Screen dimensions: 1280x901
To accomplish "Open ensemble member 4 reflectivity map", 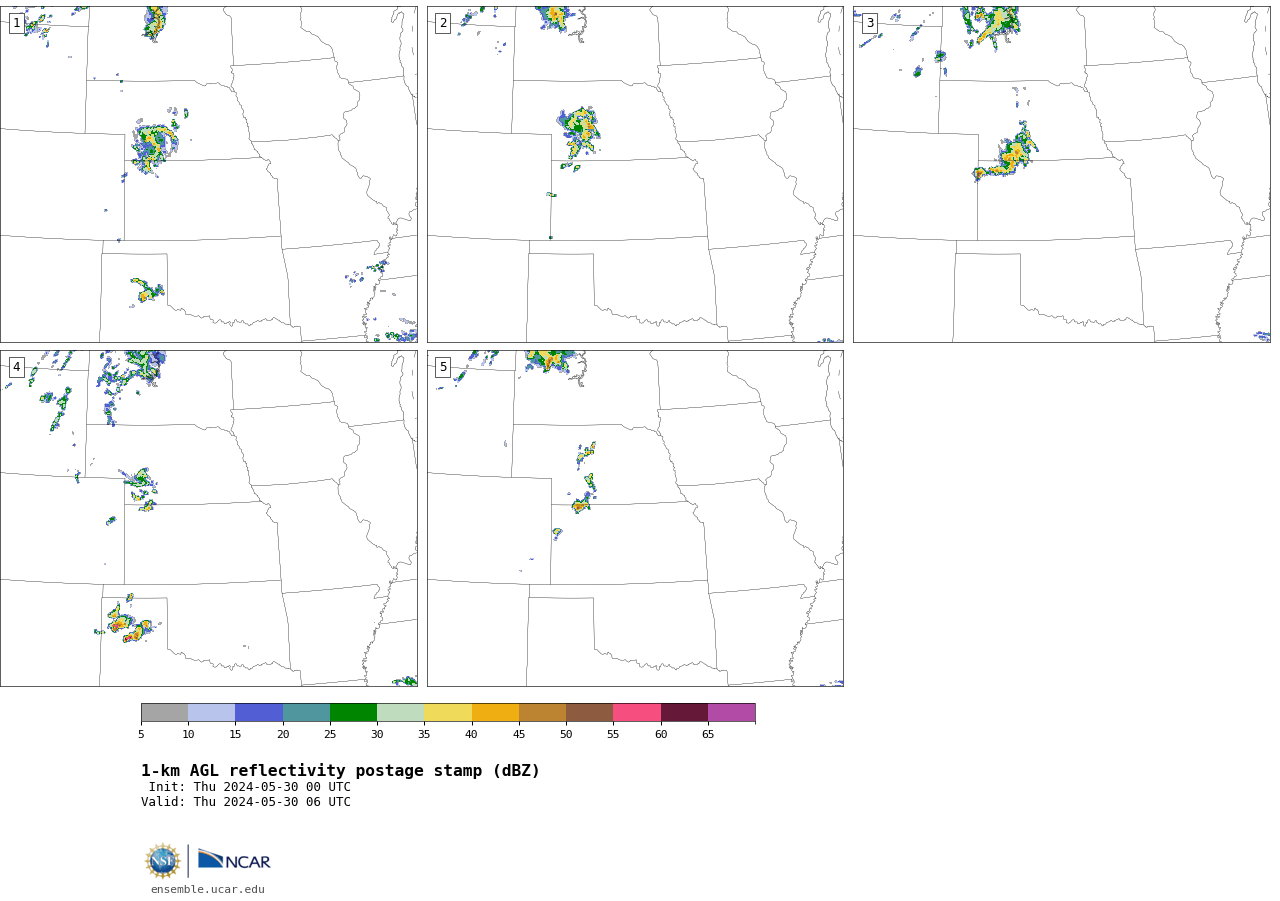I will [x=209, y=518].
